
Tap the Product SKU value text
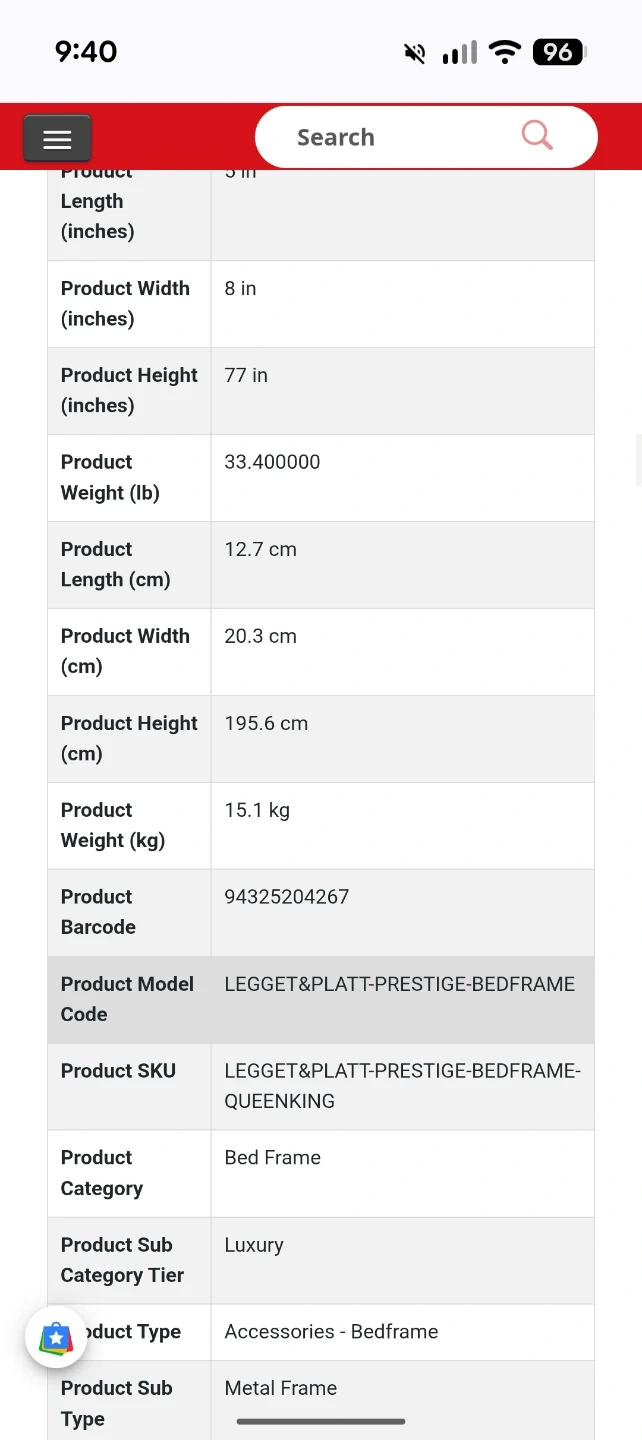pyautogui.click(x=402, y=1086)
